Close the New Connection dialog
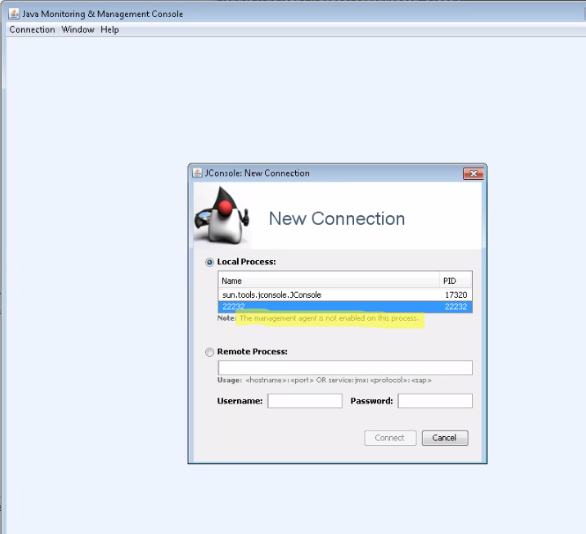 (473, 173)
